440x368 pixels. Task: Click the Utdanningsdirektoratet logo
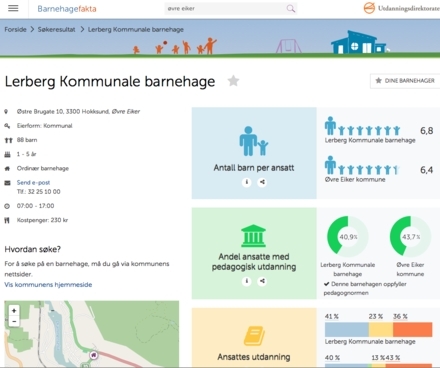402,8
